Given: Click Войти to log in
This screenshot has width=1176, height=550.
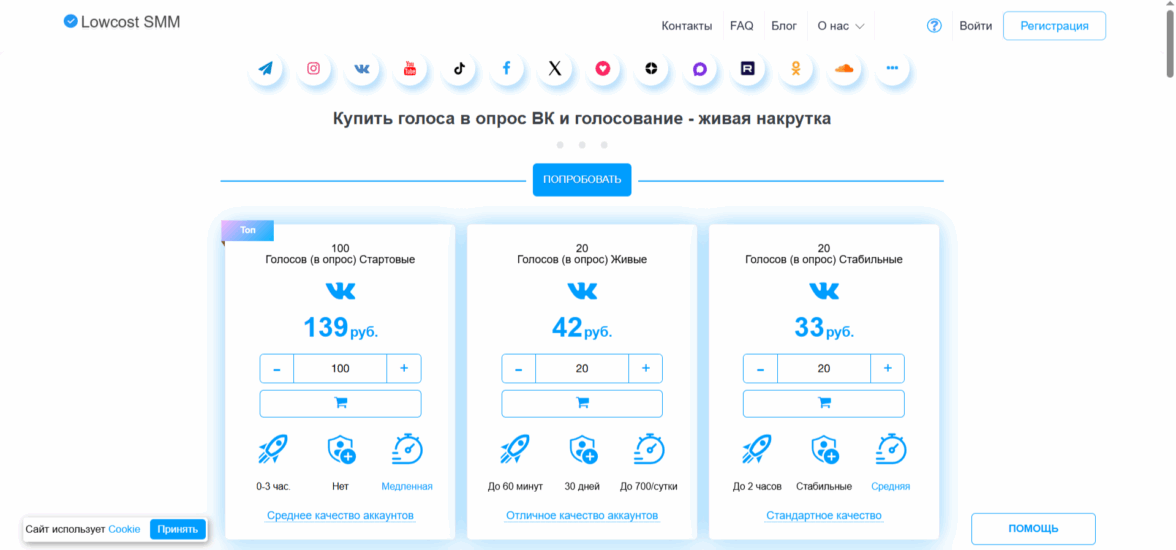Looking at the screenshot, I should 976,26.
